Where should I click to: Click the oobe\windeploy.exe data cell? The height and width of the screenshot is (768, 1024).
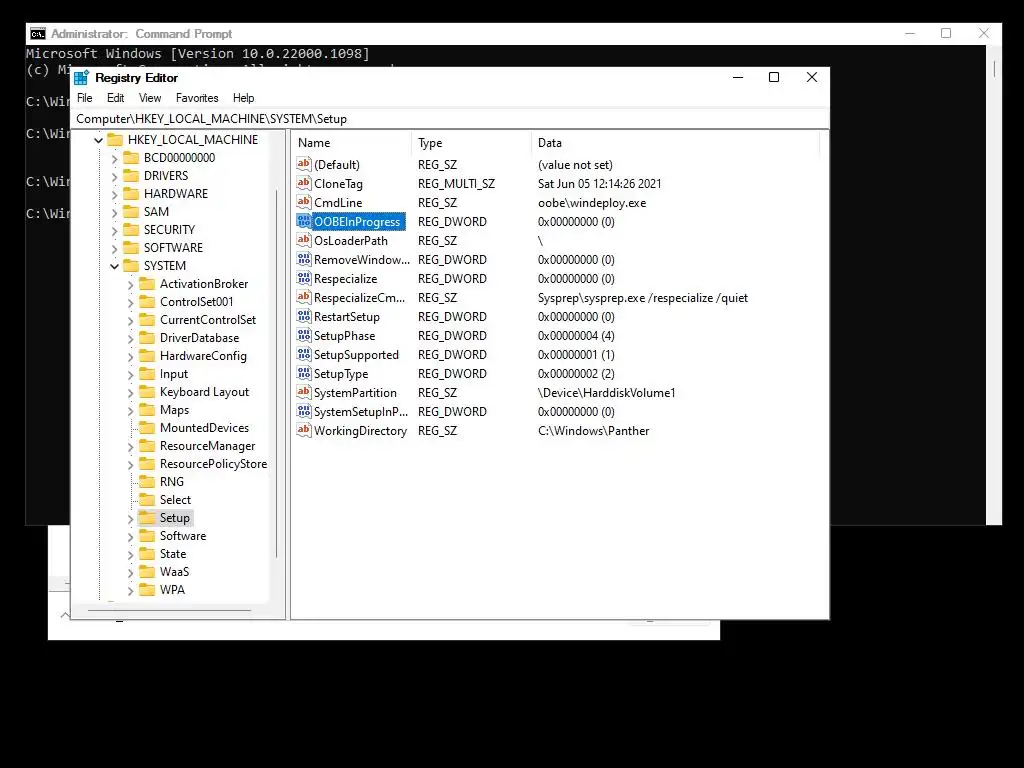tap(592, 202)
